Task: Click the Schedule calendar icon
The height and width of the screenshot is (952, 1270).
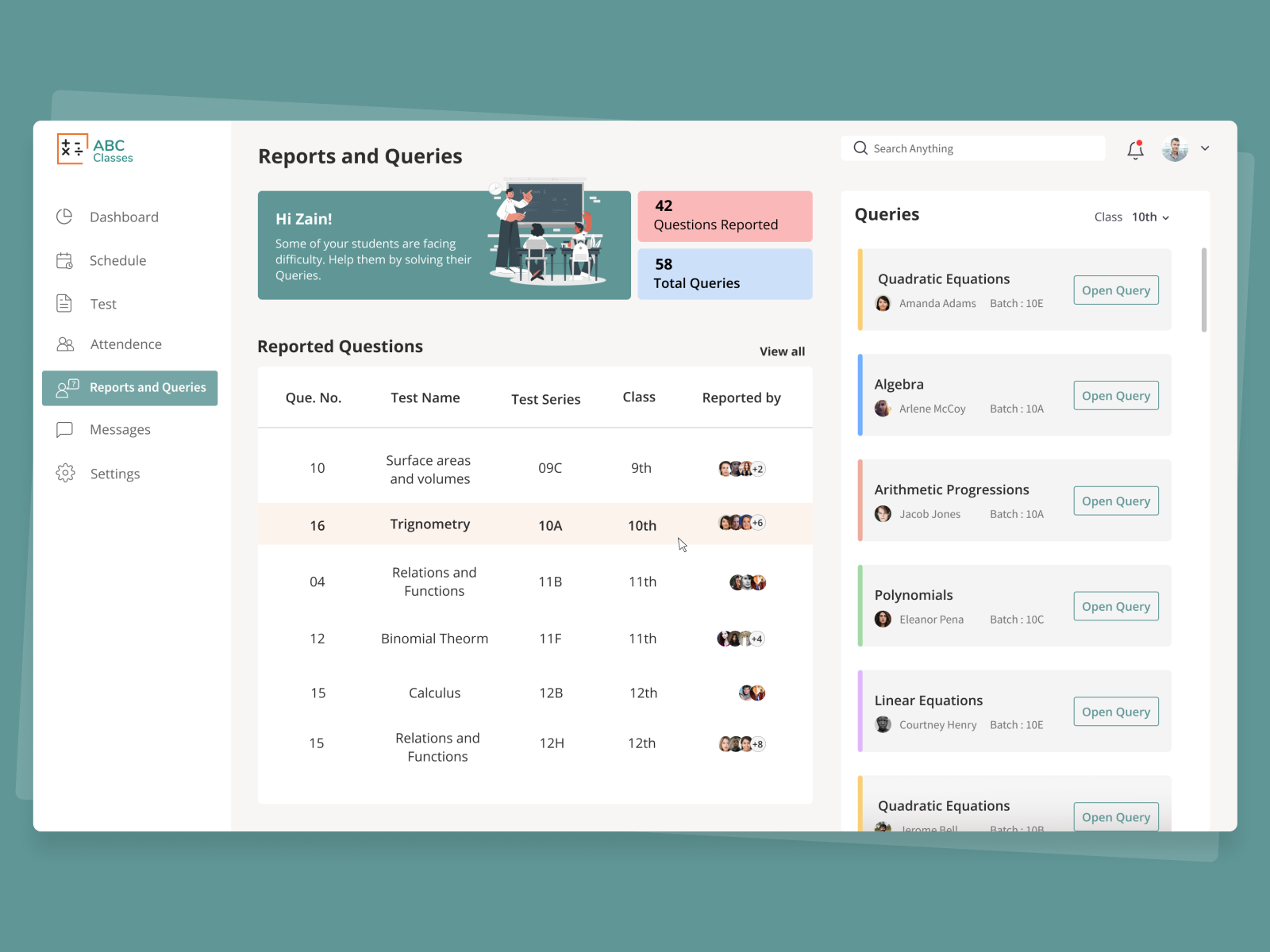Action: coord(64,260)
